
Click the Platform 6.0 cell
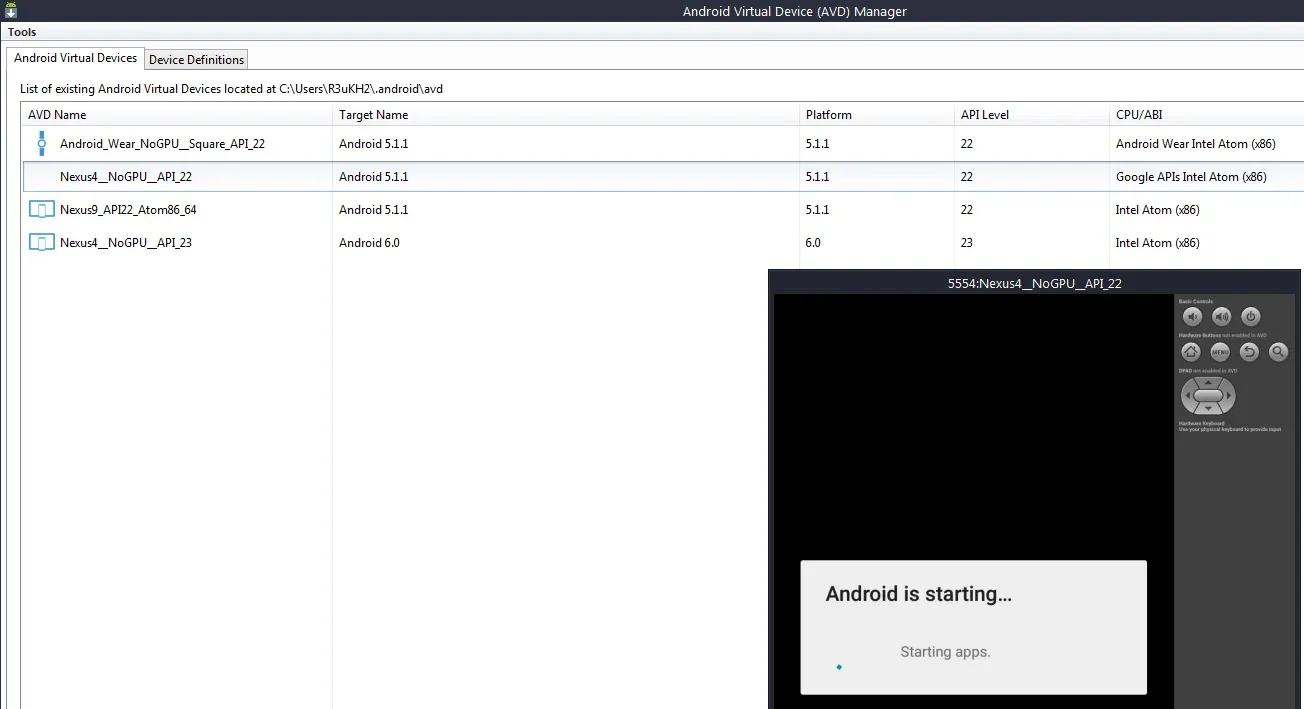click(x=813, y=243)
